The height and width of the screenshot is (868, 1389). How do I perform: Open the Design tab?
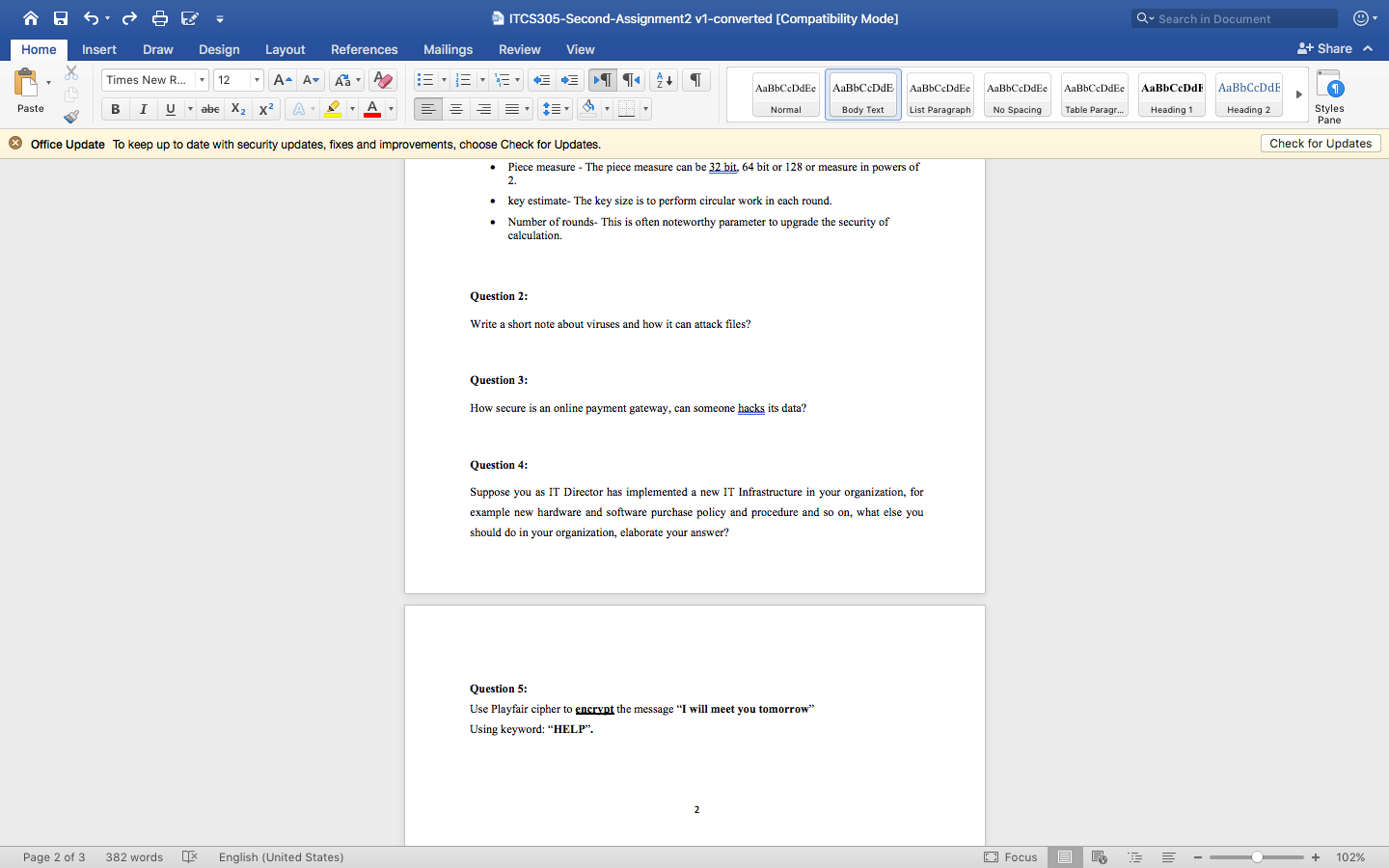pos(219,49)
